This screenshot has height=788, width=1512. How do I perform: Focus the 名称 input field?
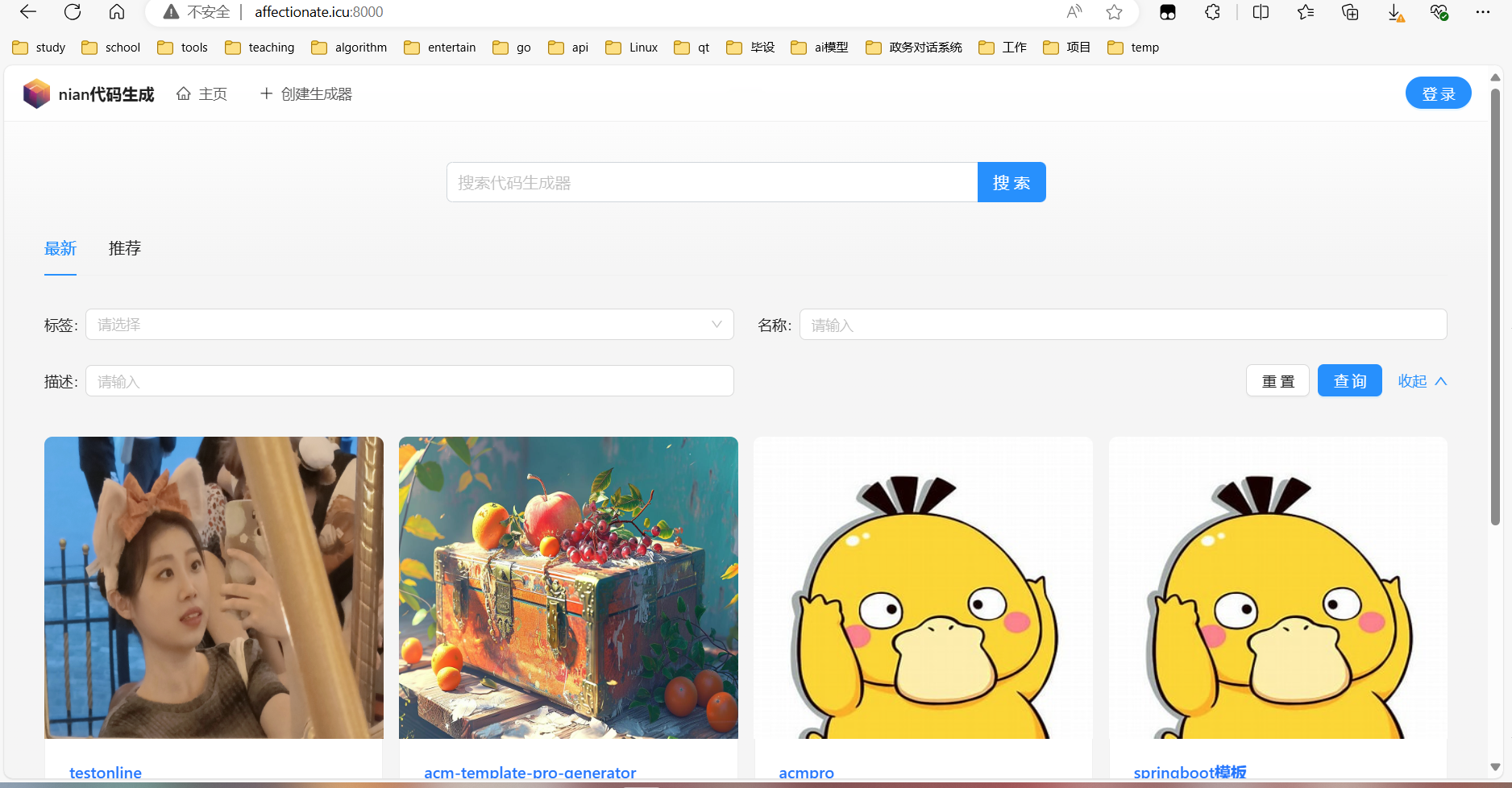(x=1124, y=325)
